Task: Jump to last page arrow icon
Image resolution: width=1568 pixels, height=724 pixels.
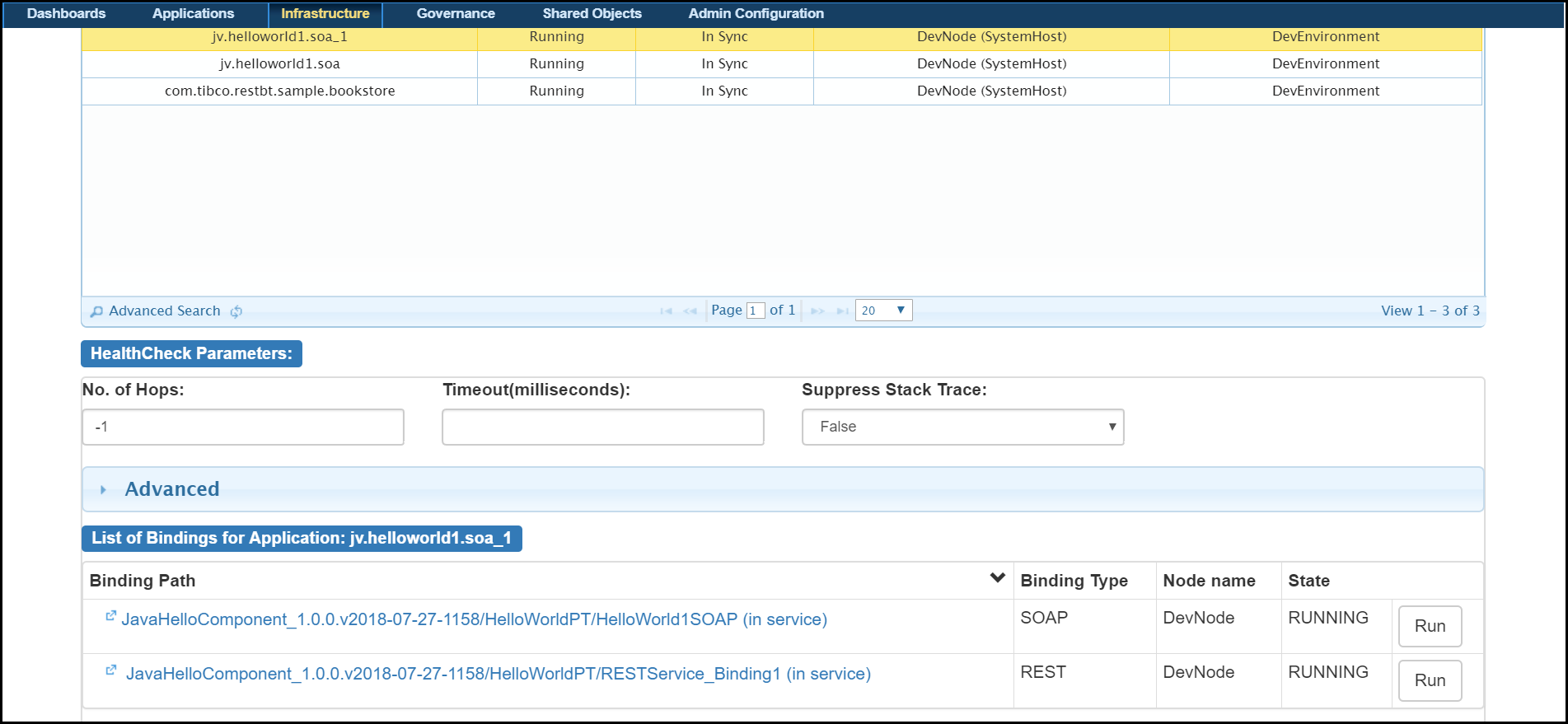Action: point(842,311)
